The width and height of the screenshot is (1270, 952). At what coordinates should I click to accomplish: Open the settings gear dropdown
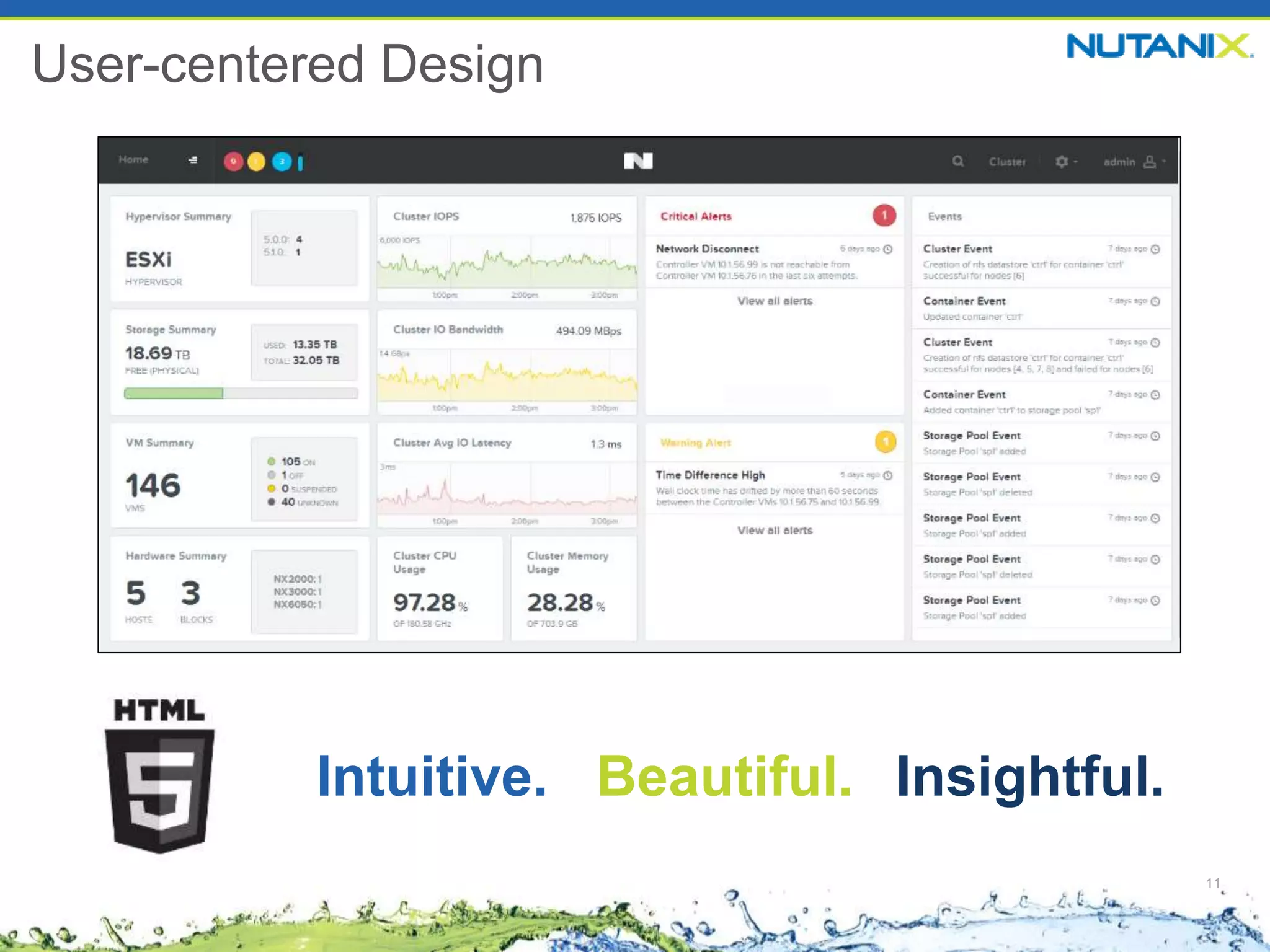pos(1066,162)
